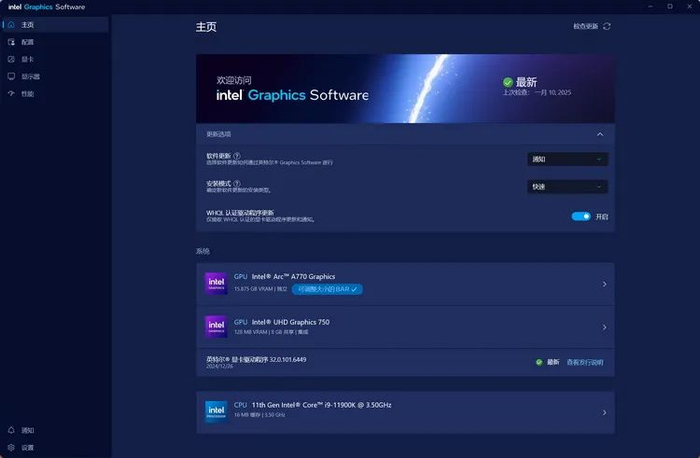The width and height of the screenshot is (700, 458).
Task: Open the 通知 notifications bell icon
Action: [11, 430]
